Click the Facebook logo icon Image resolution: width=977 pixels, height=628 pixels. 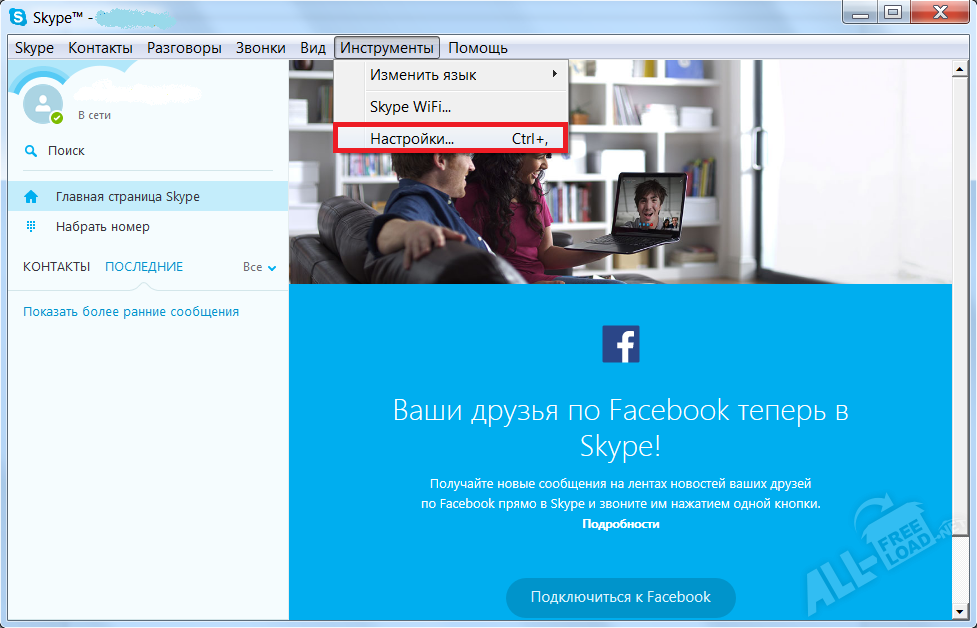pos(620,344)
